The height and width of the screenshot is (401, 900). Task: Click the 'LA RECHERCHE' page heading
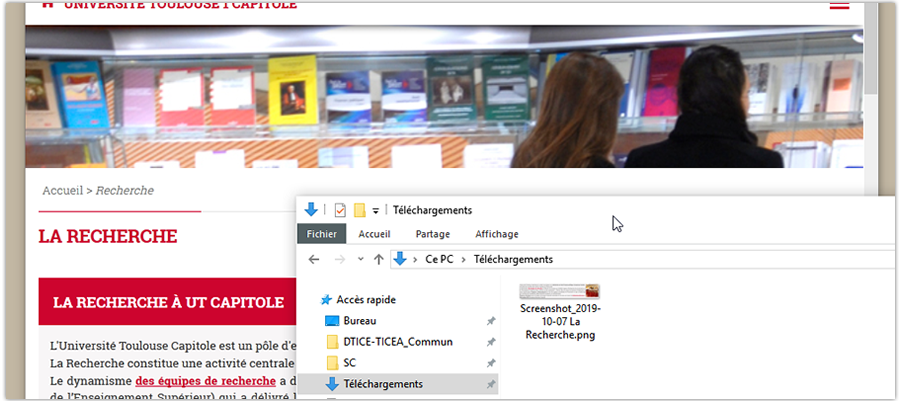click(x=108, y=236)
